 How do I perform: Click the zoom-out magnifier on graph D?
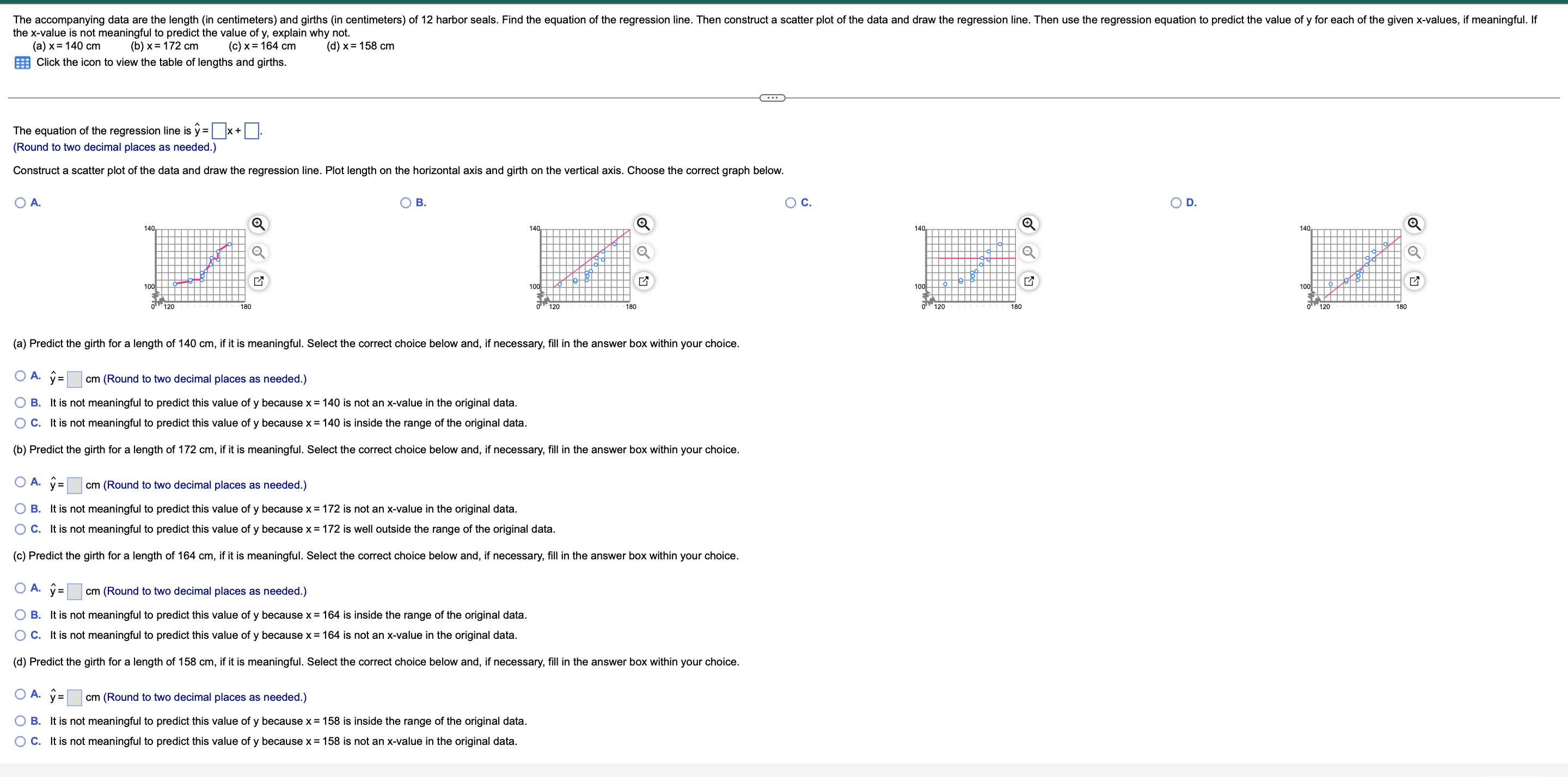click(x=1414, y=253)
